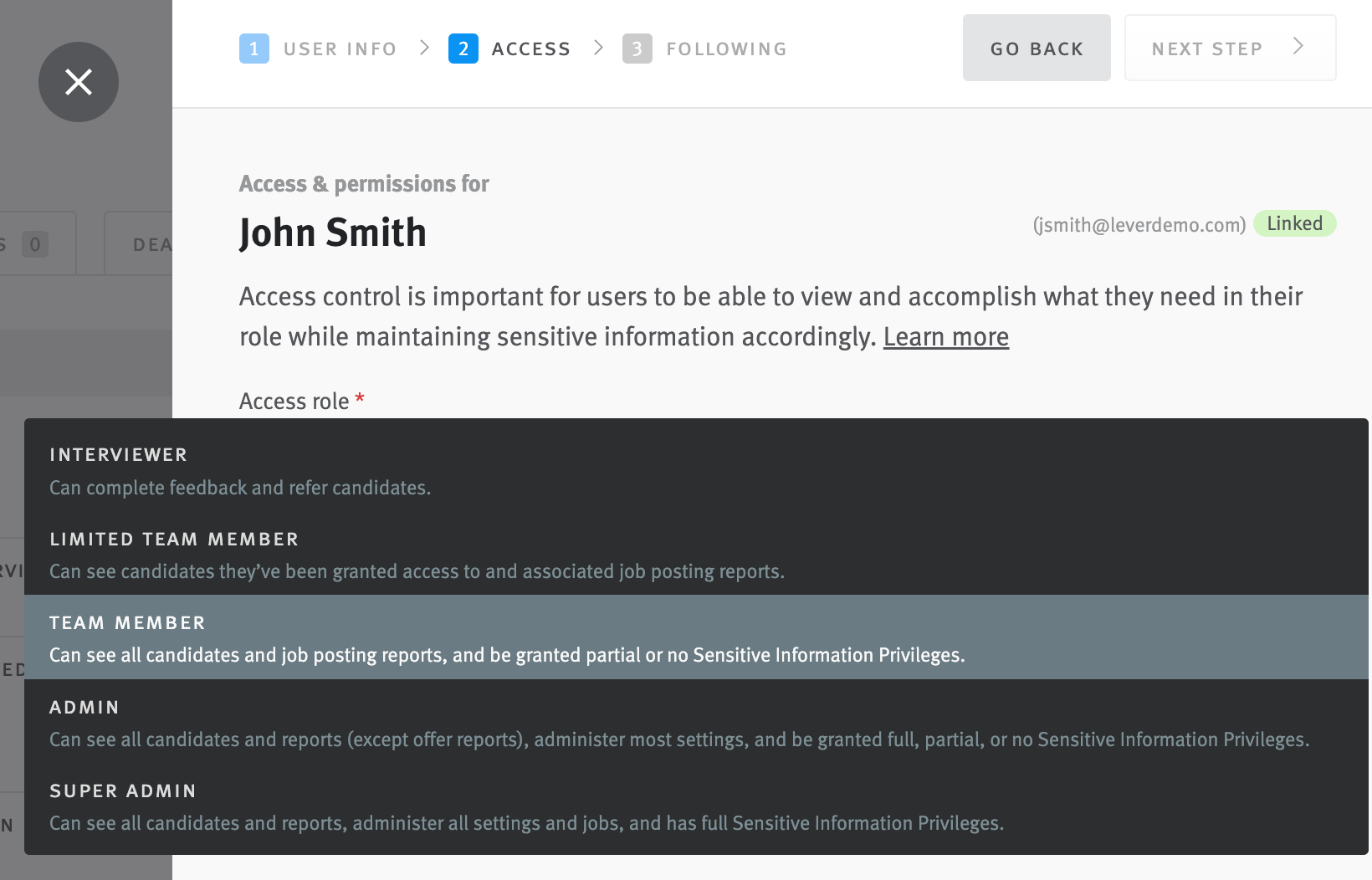
Task: Select the Super Admin access role
Action: [x=335, y=806]
